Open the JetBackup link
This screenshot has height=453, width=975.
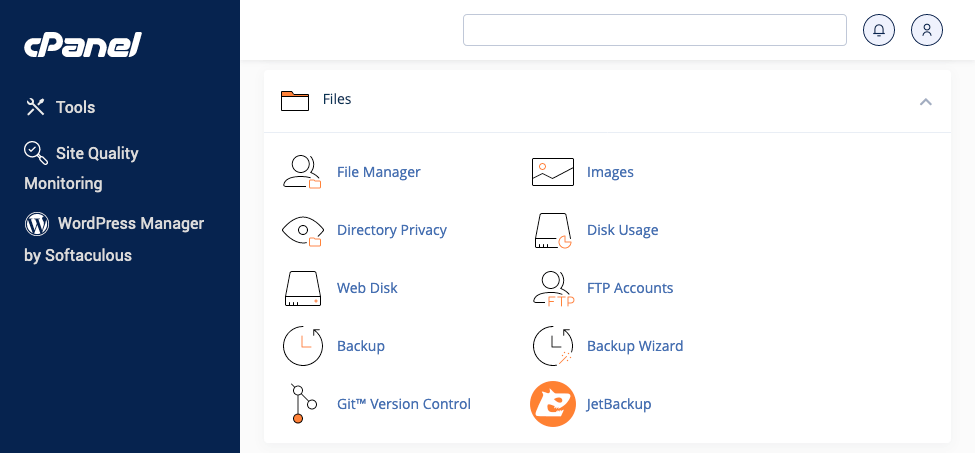pyautogui.click(x=619, y=404)
